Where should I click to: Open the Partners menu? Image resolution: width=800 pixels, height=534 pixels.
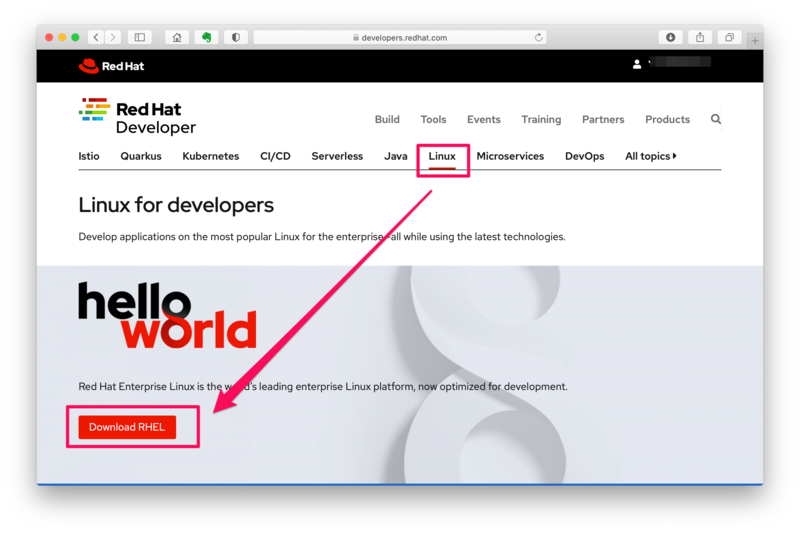tap(603, 119)
